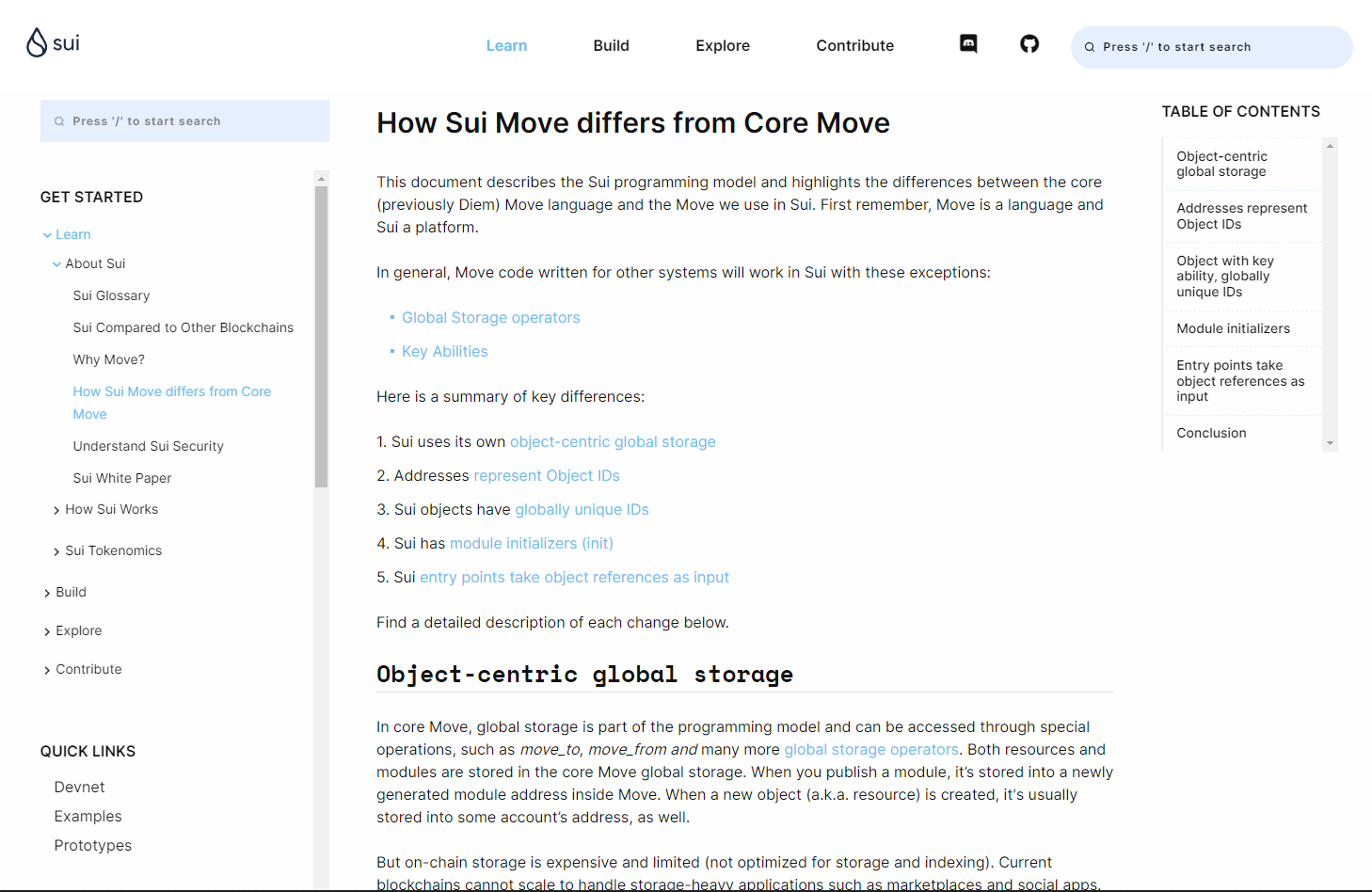Jump to Module initializers in contents
1372x892 pixels.
click(1233, 328)
